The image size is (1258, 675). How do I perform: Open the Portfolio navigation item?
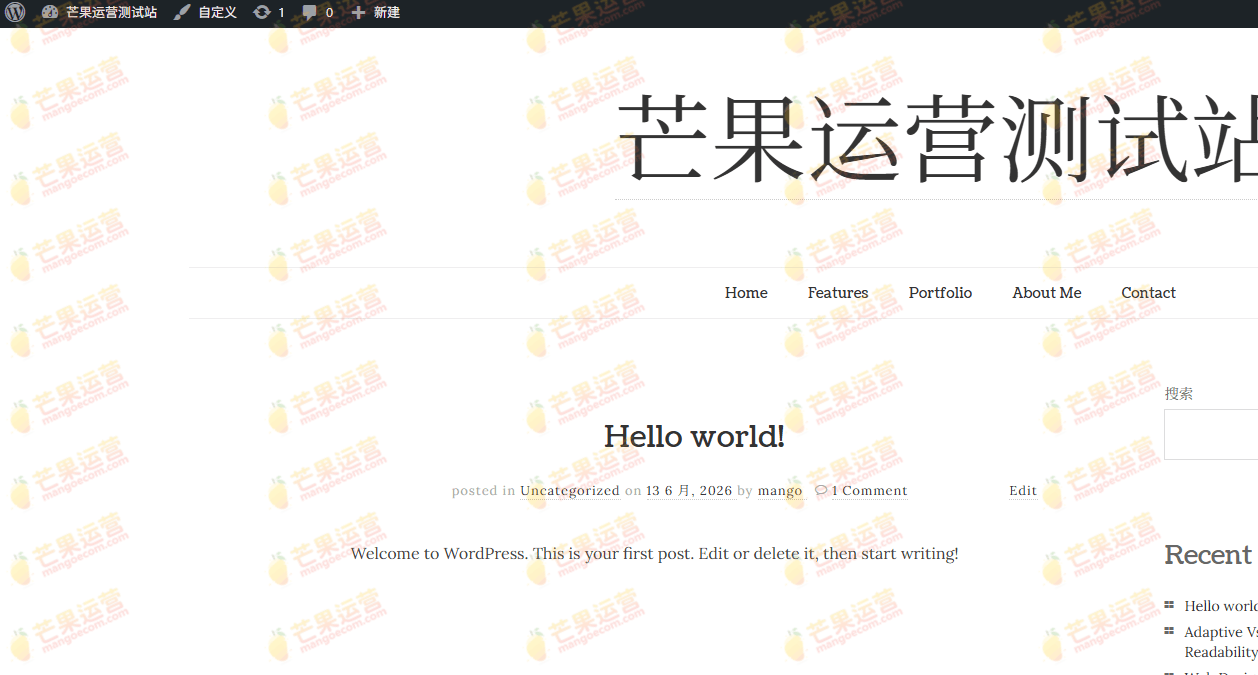tap(940, 293)
